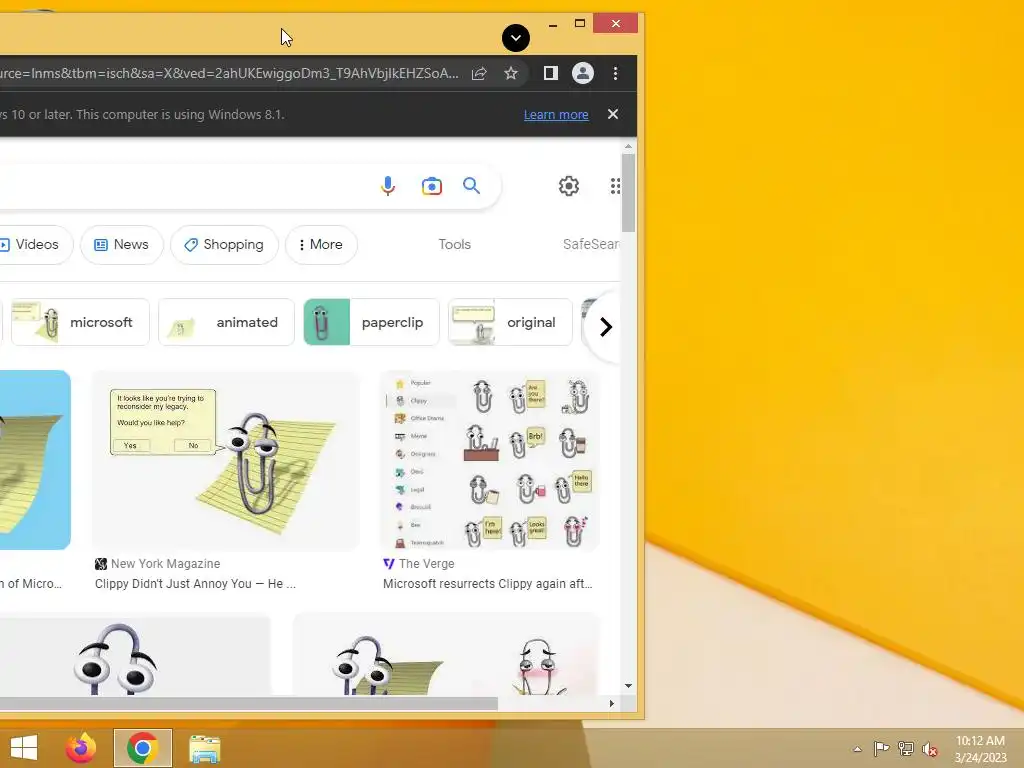
Task: Select the paperclip suggestion chip
Action: (371, 322)
